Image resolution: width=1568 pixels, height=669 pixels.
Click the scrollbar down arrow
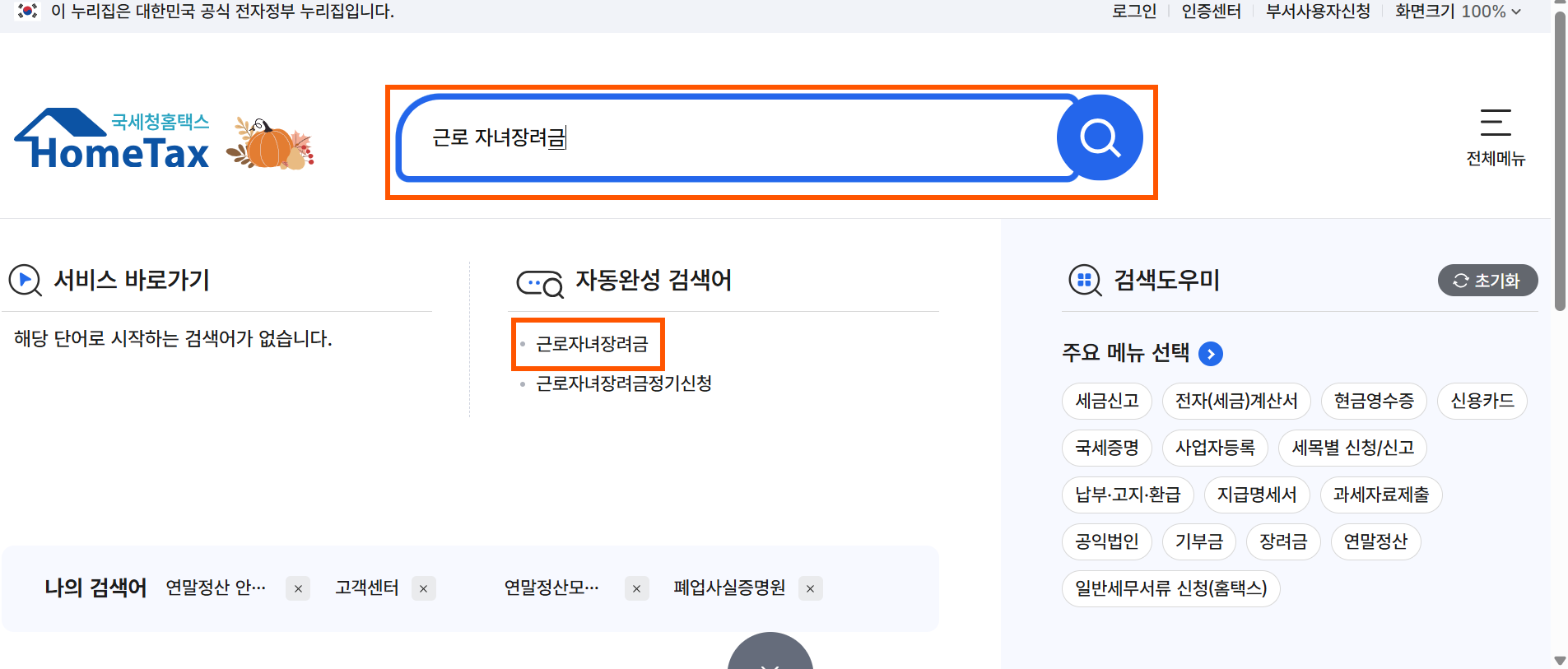tap(1560, 661)
